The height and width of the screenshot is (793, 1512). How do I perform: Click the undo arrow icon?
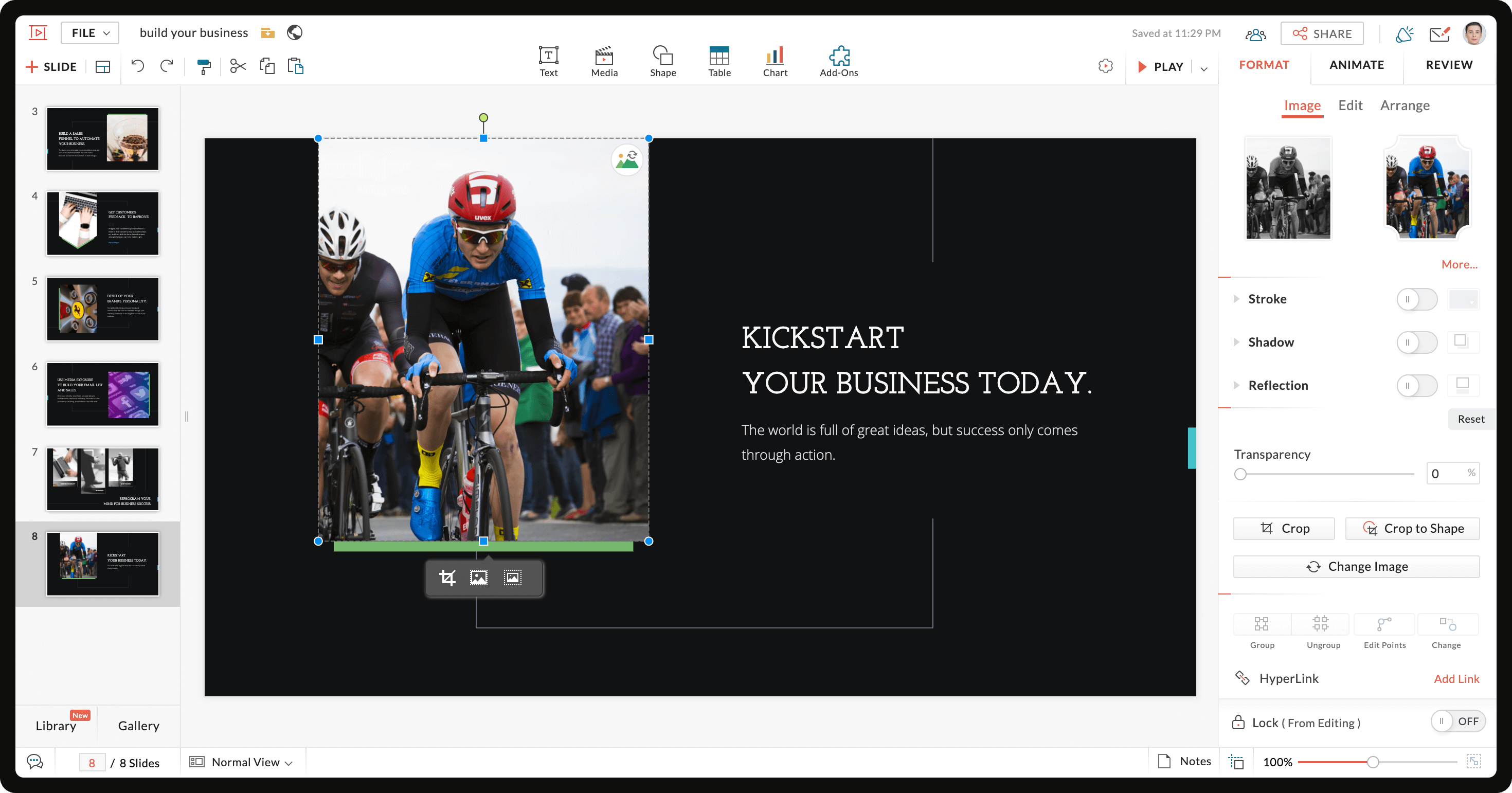(x=137, y=66)
